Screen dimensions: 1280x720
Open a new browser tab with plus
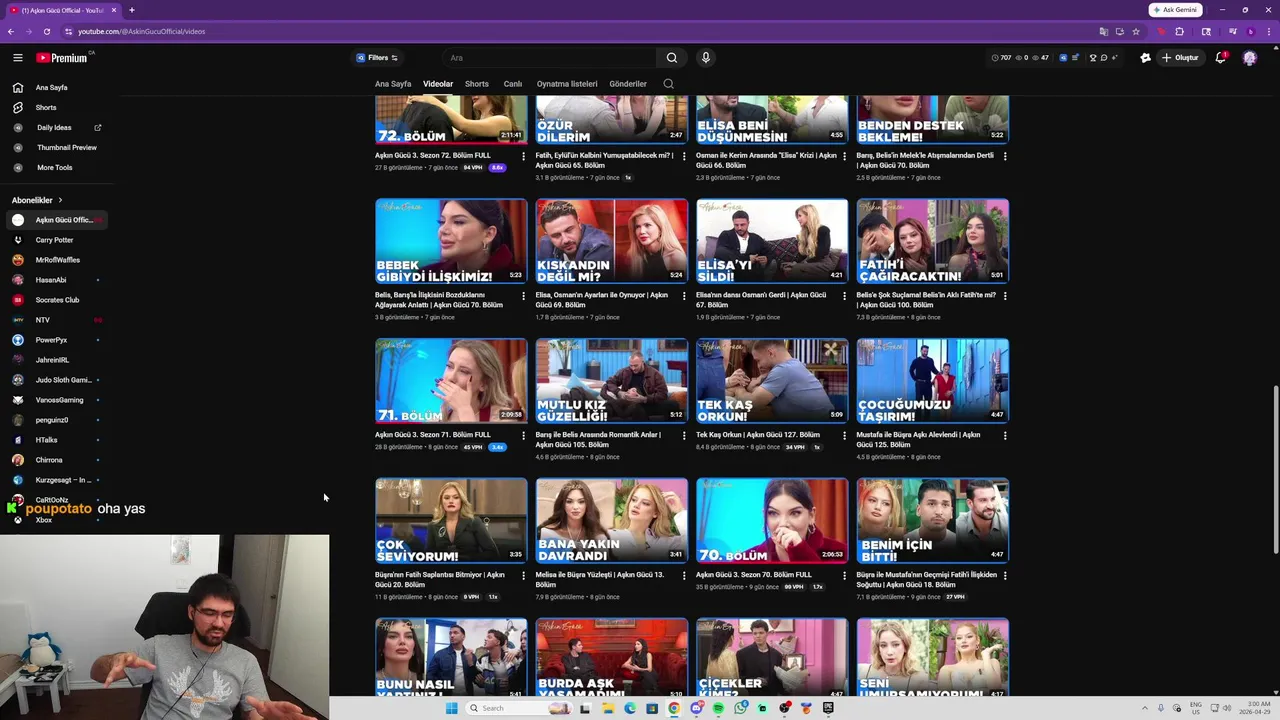(131, 10)
